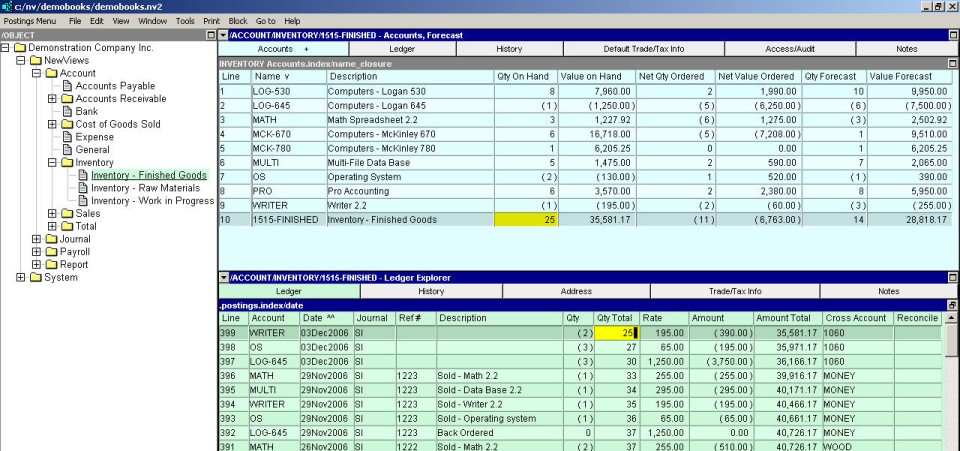Expand the Accounts Receivable tree node
Image resolution: width=960 pixels, height=451 pixels.
(52, 99)
